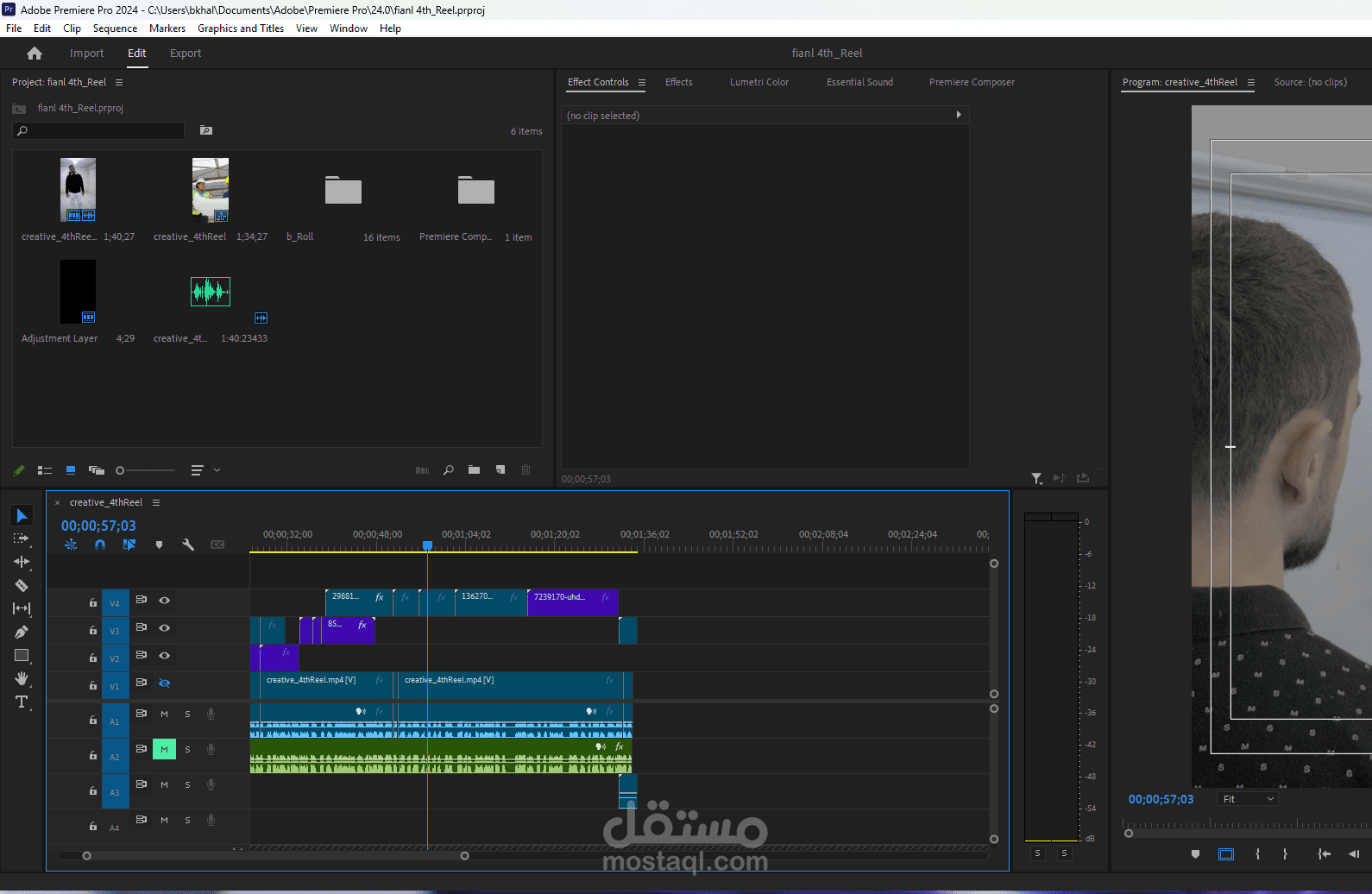
Task: Select the b_Roll bin thumbnail
Action: click(x=343, y=190)
